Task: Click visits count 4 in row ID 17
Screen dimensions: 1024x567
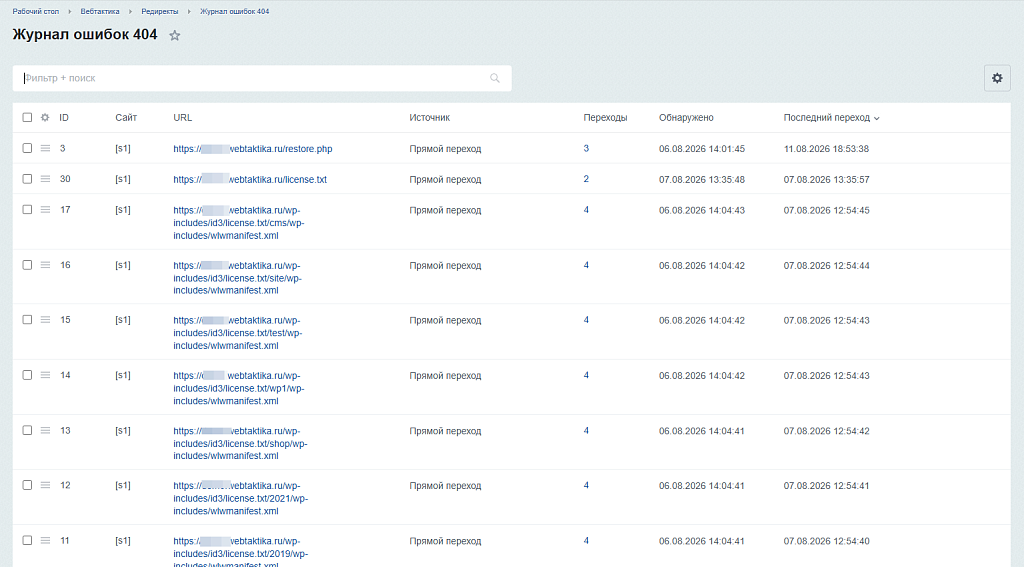Action: coord(586,210)
